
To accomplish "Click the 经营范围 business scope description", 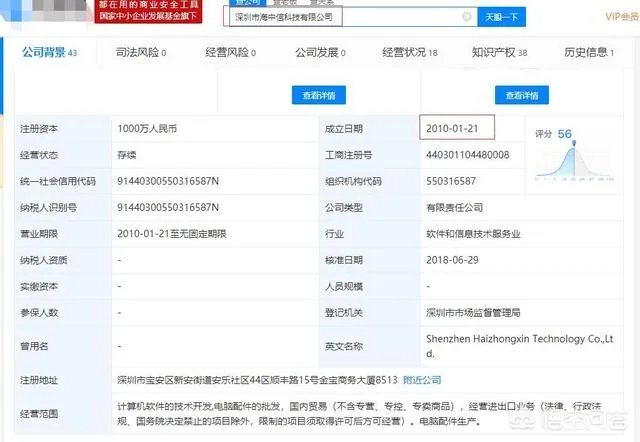I will click(359, 413).
